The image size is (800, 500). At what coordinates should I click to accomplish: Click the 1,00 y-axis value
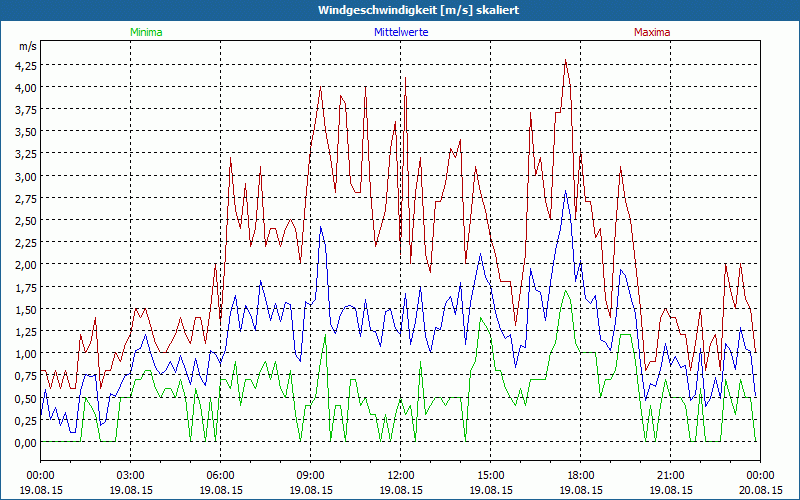point(26,354)
